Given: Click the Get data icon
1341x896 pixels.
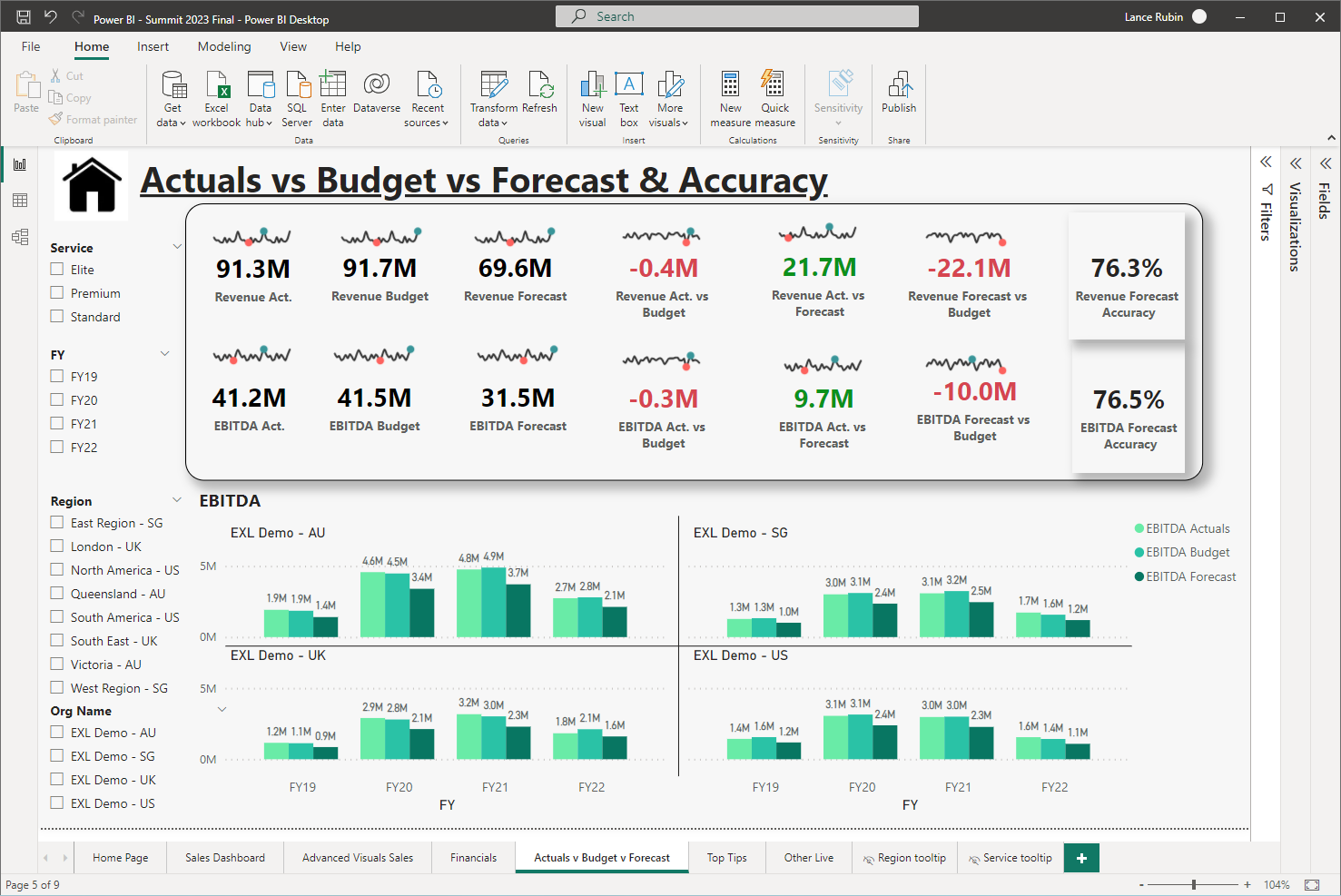Looking at the screenshot, I should tap(173, 86).
